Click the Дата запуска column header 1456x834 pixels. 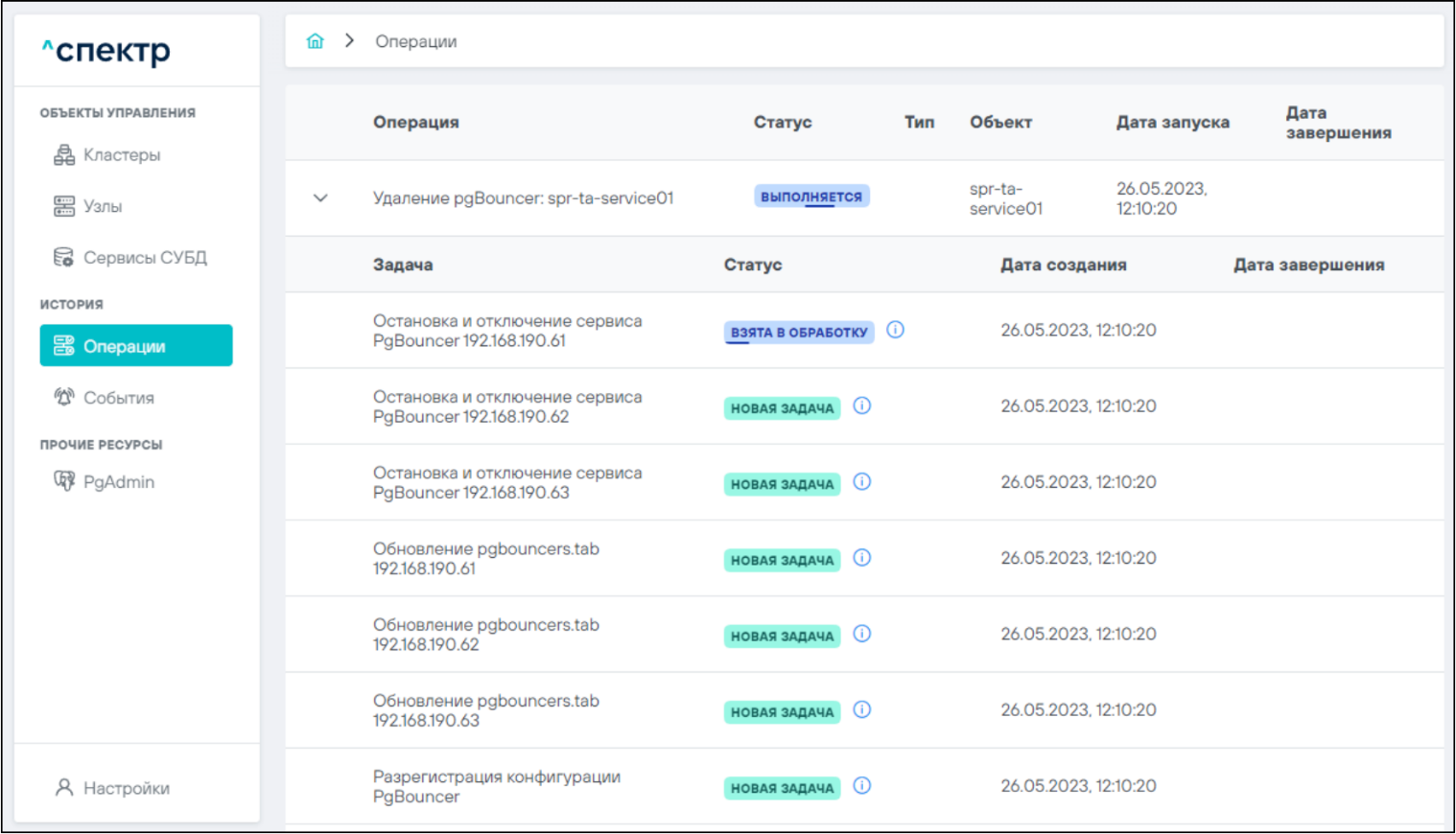click(x=1172, y=123)
